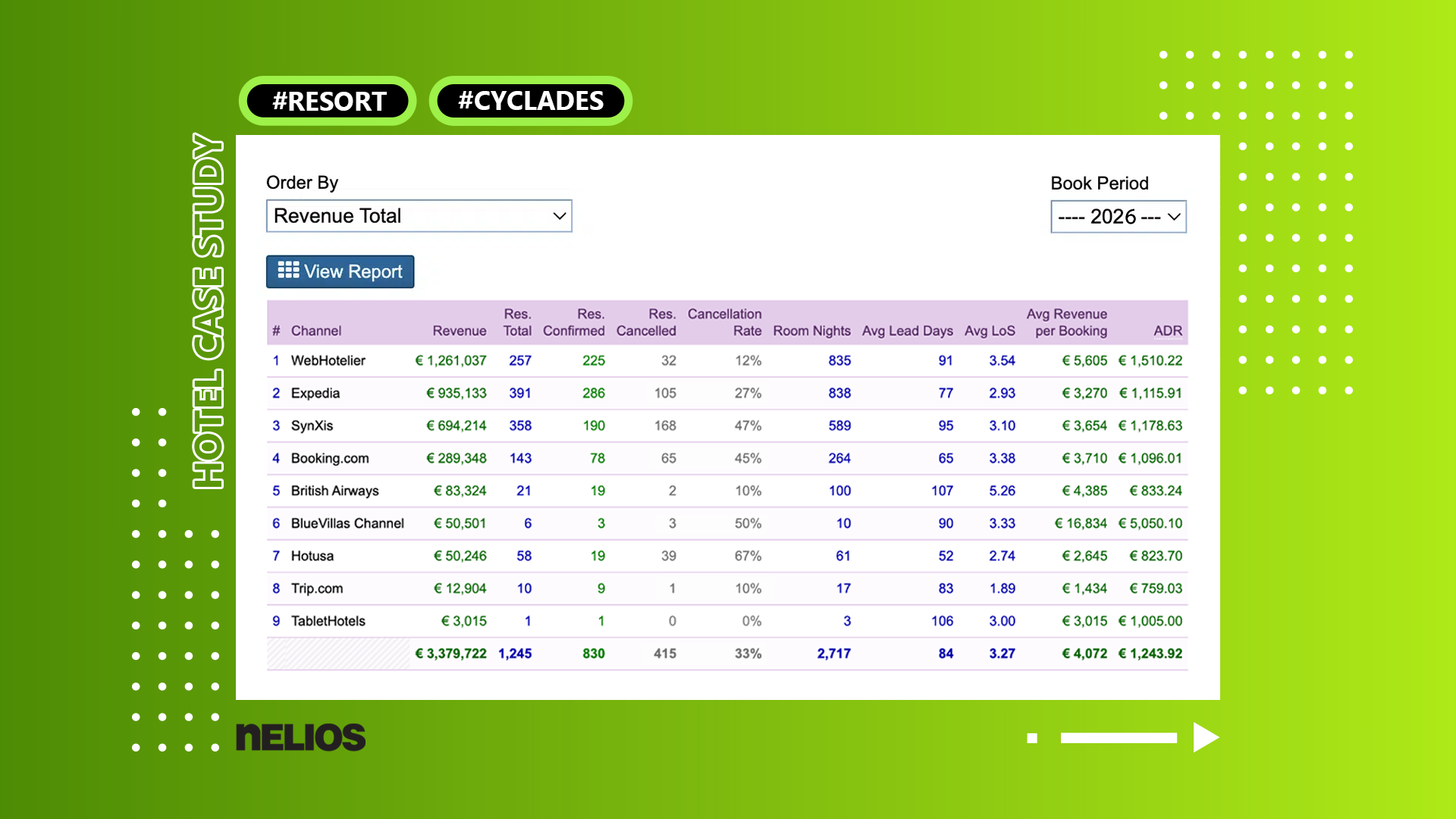Click Expedia room nights 838
Viewport: 1456px width, 819px height.
(x=839, y=393)
